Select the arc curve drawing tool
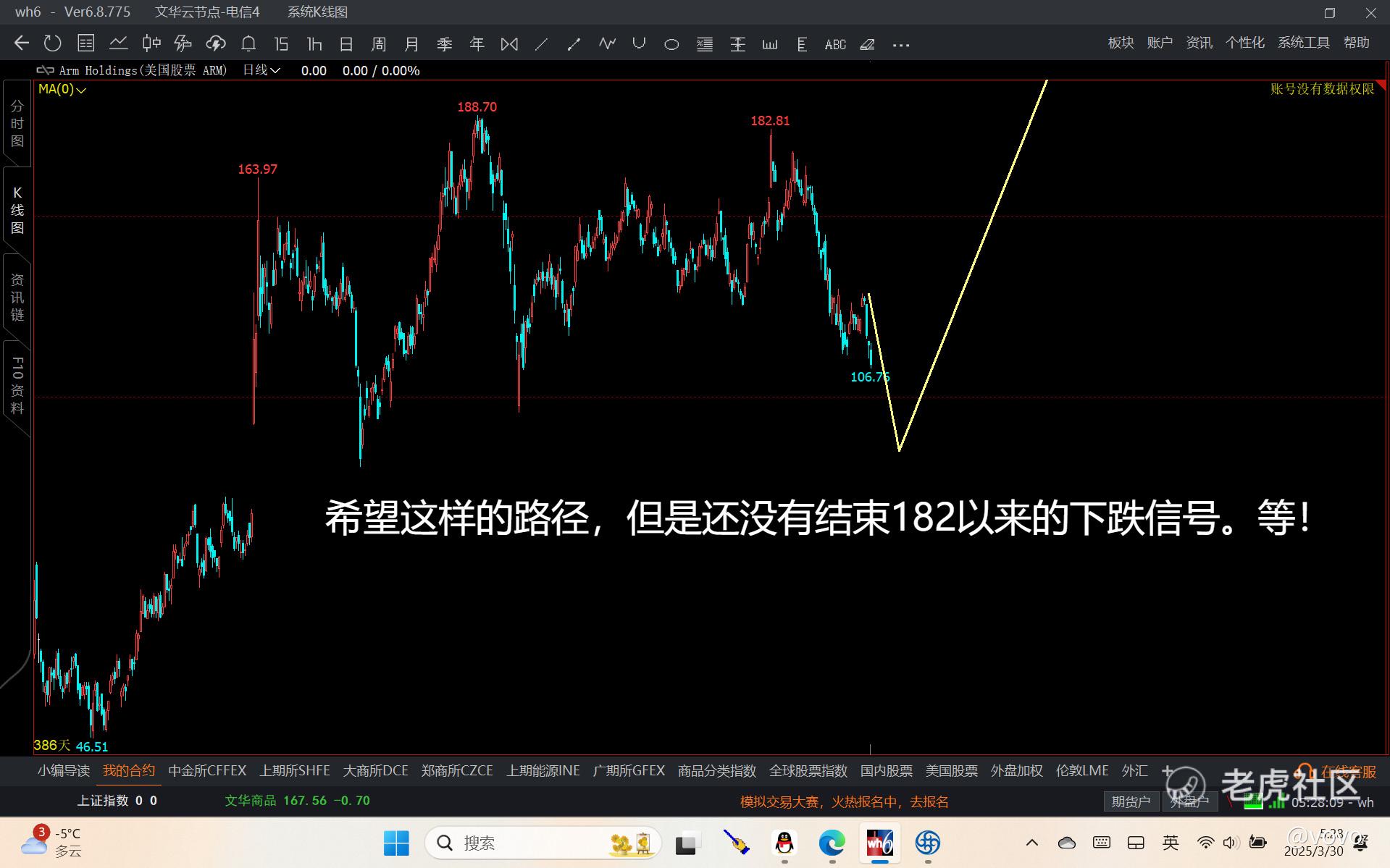Image resolution: width=1390 pixels, height=868 pixels. pyautogui.click(x=639, y=43)
